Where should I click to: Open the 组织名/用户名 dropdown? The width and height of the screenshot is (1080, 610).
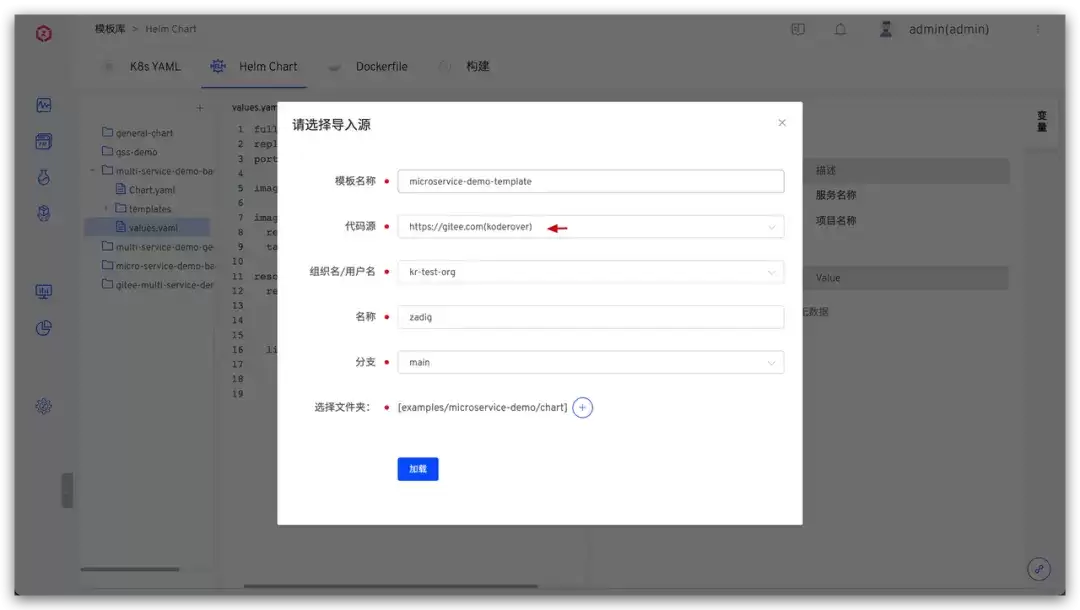[590, 272]
